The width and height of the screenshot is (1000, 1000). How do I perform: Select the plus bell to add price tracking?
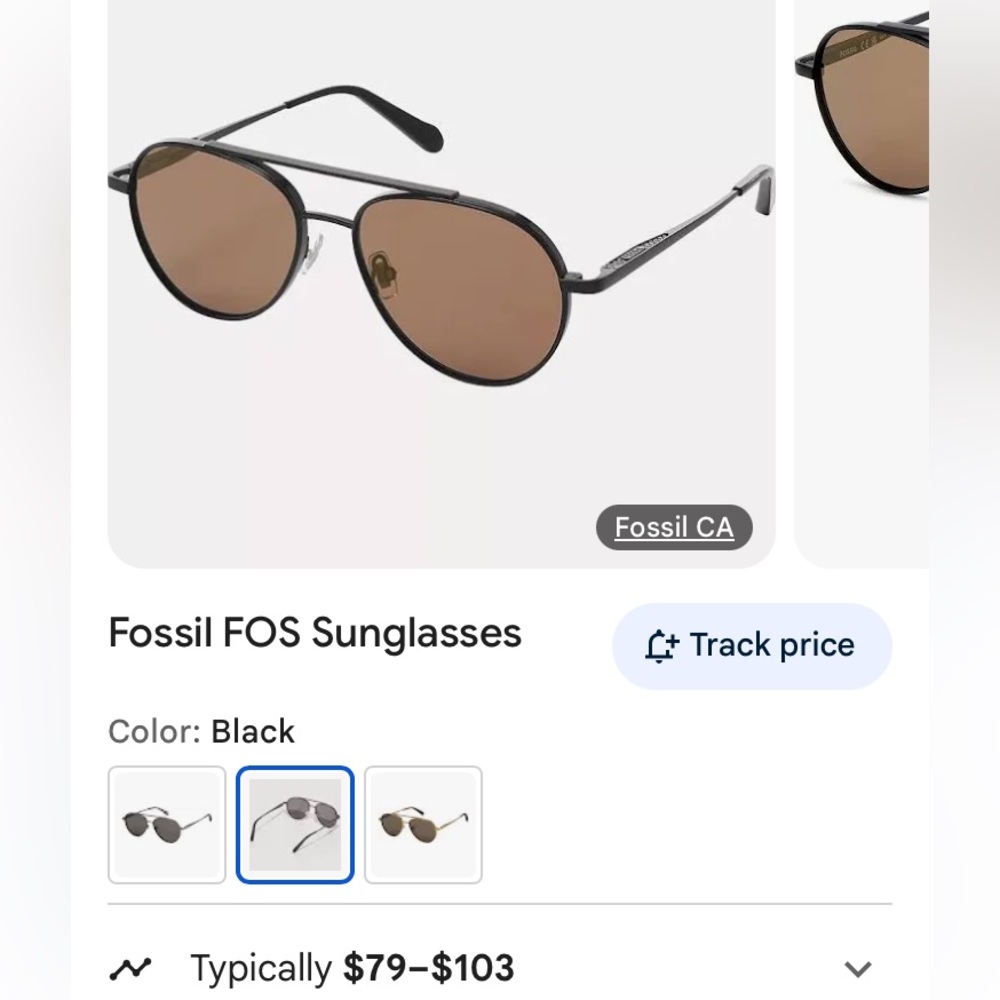(659, 645)
